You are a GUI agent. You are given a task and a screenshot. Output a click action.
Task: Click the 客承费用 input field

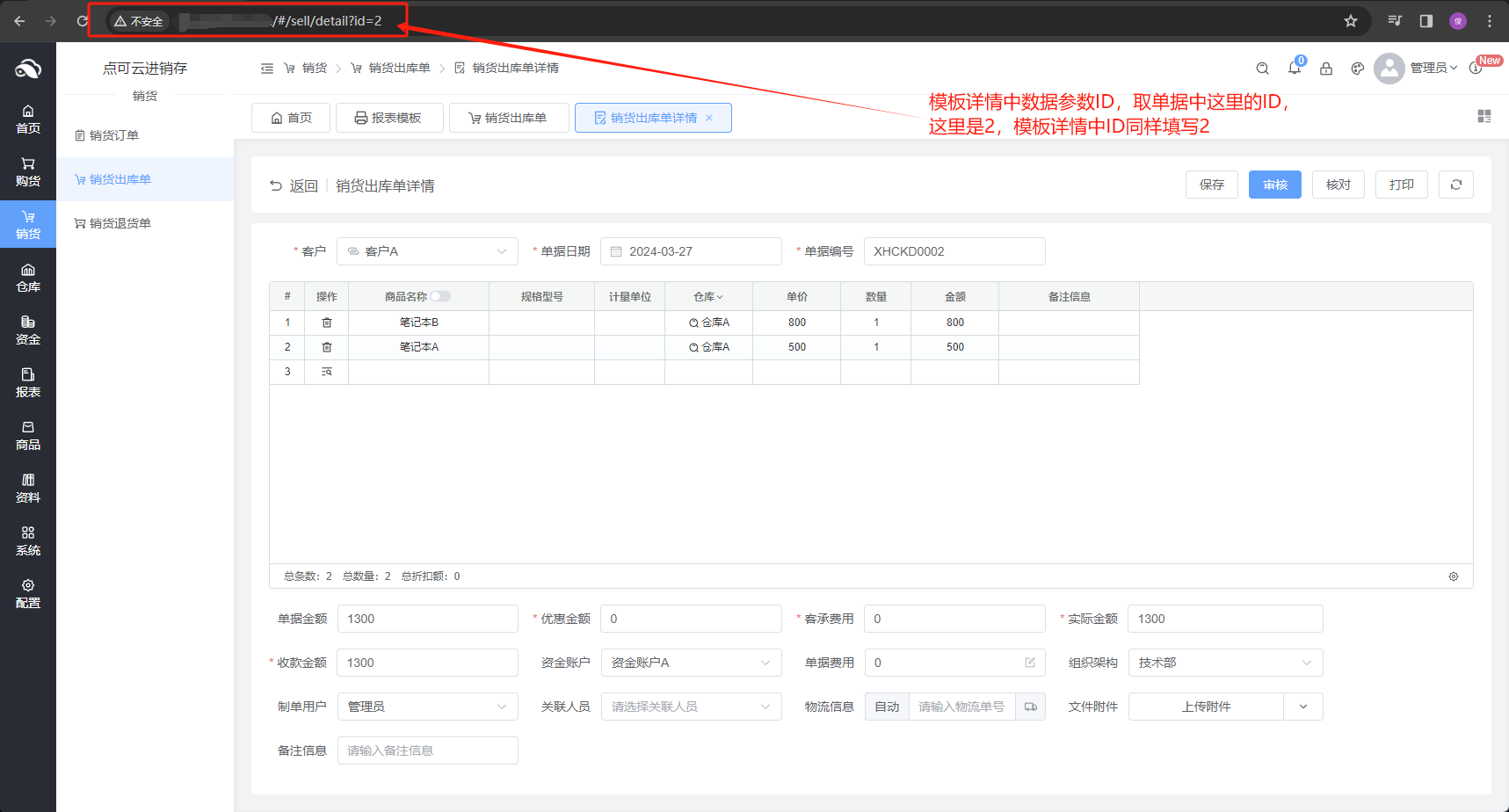point(955,619)
